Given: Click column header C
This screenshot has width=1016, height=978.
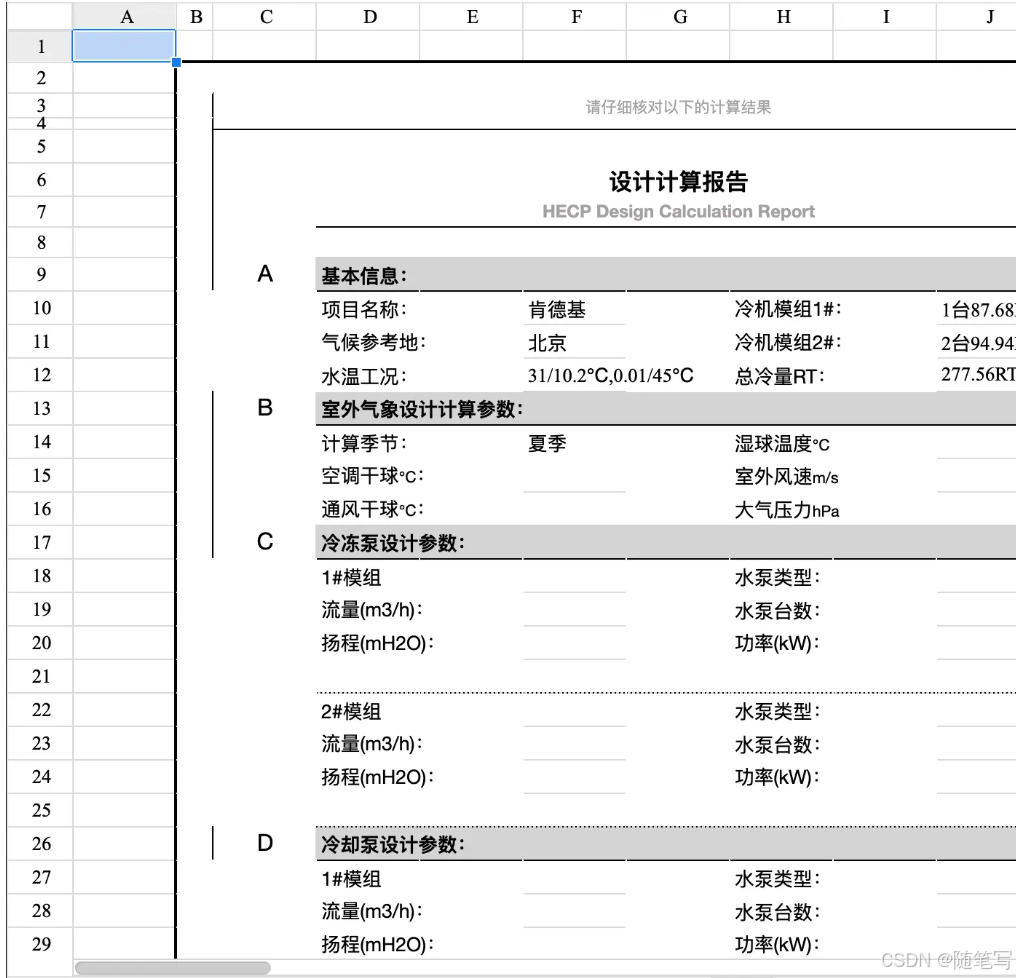Looking at the screenshot, I should [x=266, y=16].
